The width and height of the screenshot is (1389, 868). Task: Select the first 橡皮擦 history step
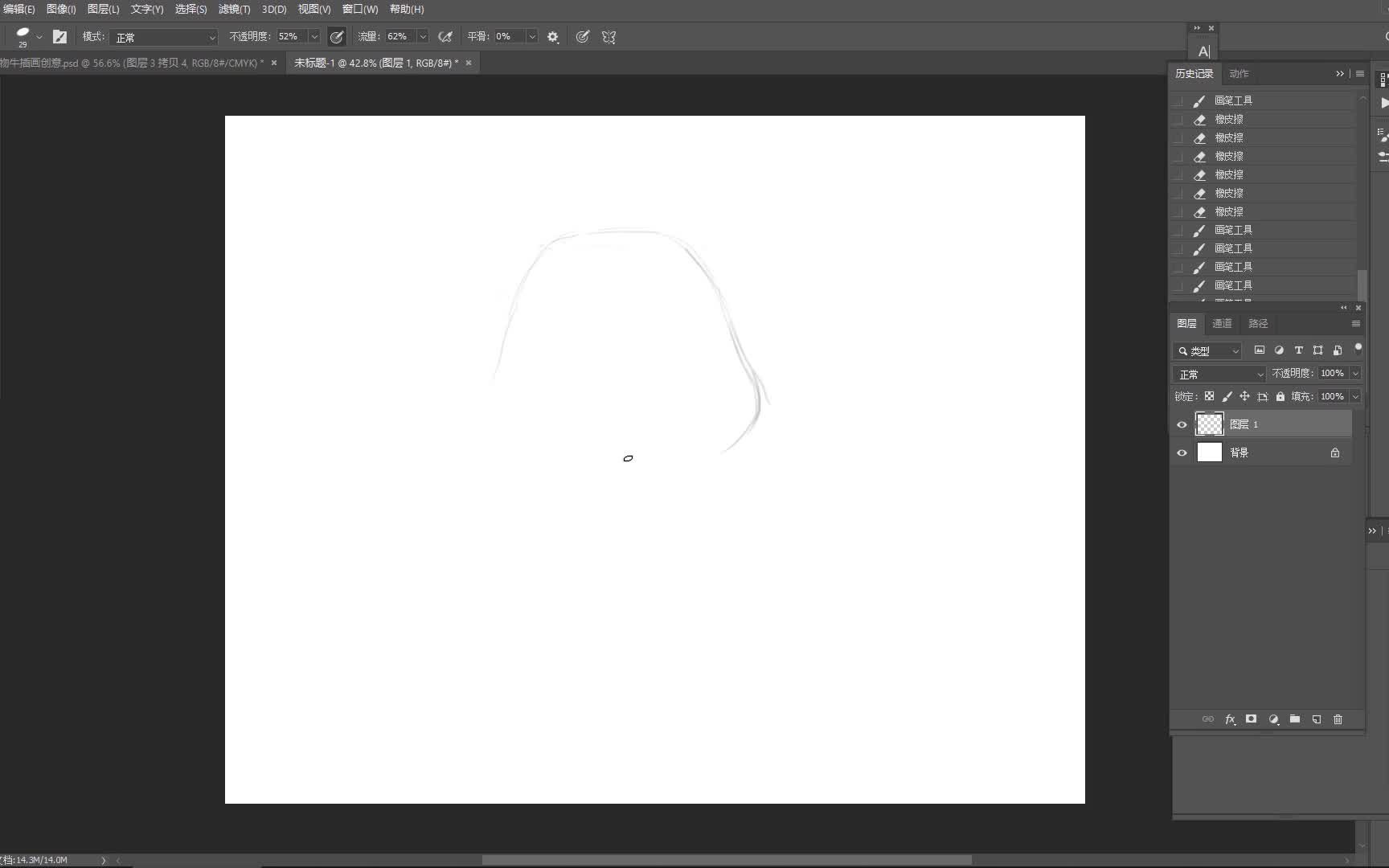pyautogui.click(x=1262, y=119)
